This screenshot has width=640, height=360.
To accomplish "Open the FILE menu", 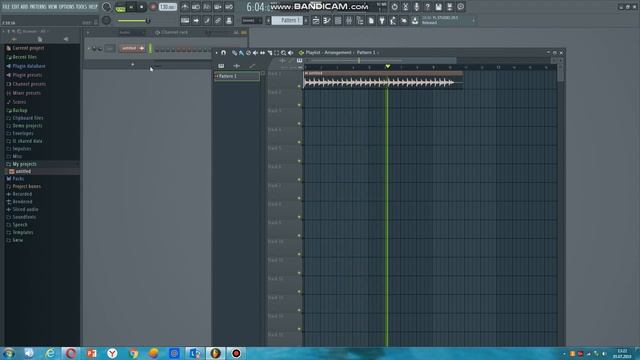I will (6, 7).
